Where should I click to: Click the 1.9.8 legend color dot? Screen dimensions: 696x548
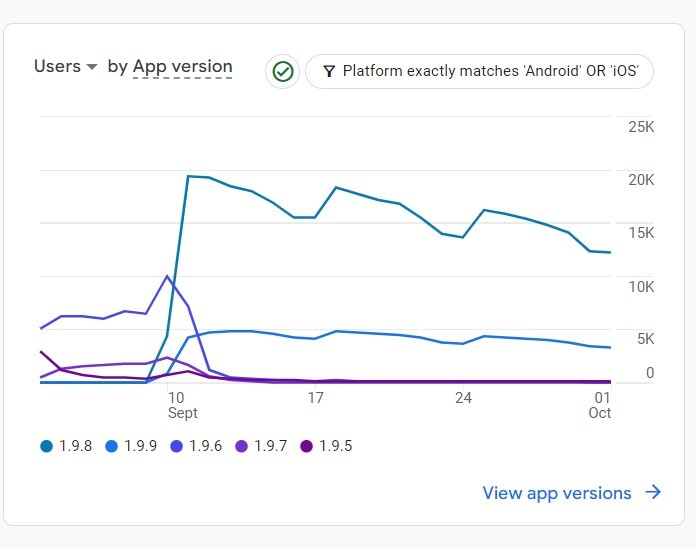point(47,446)
